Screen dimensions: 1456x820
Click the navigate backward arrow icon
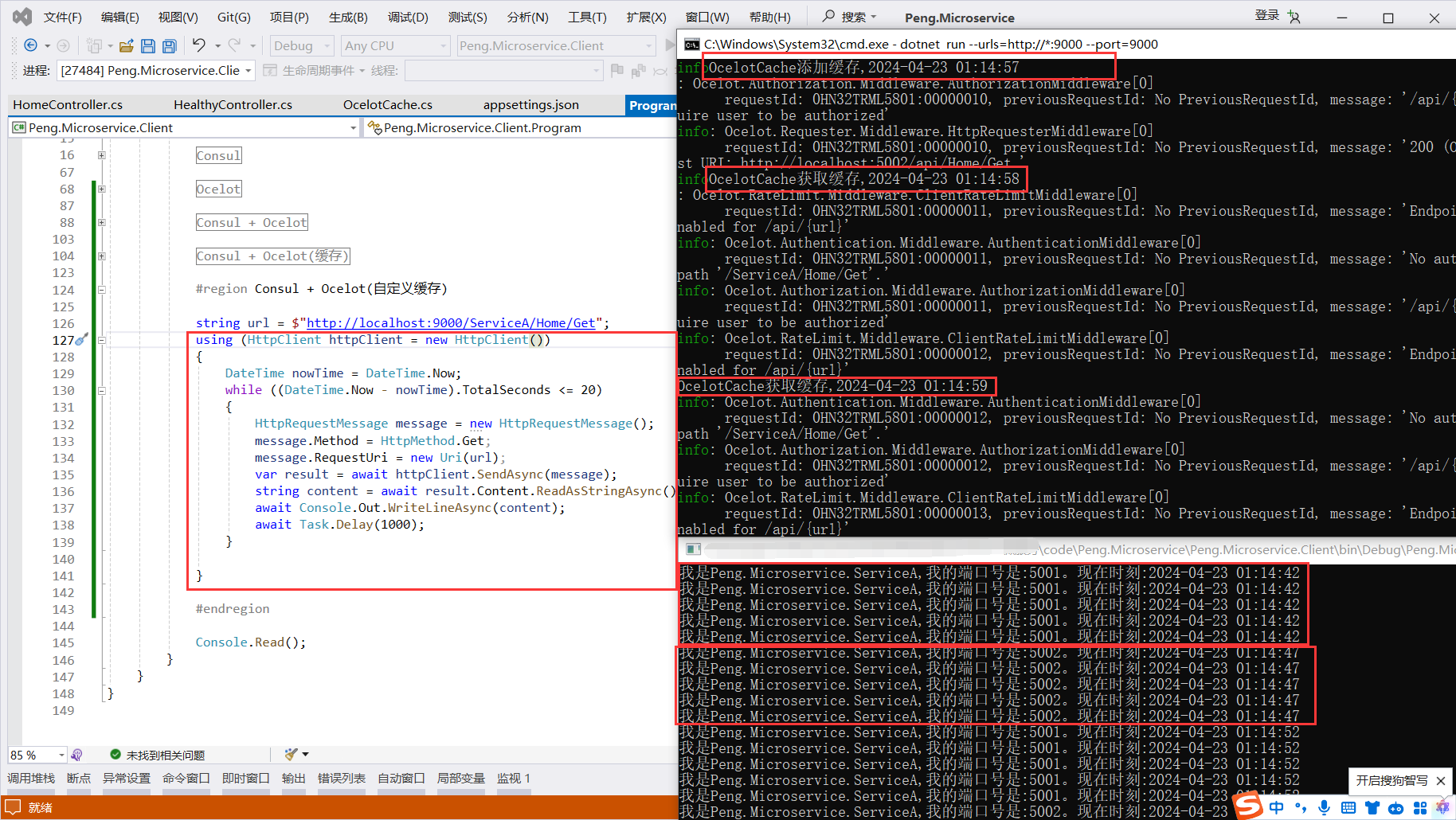[31, 46]
